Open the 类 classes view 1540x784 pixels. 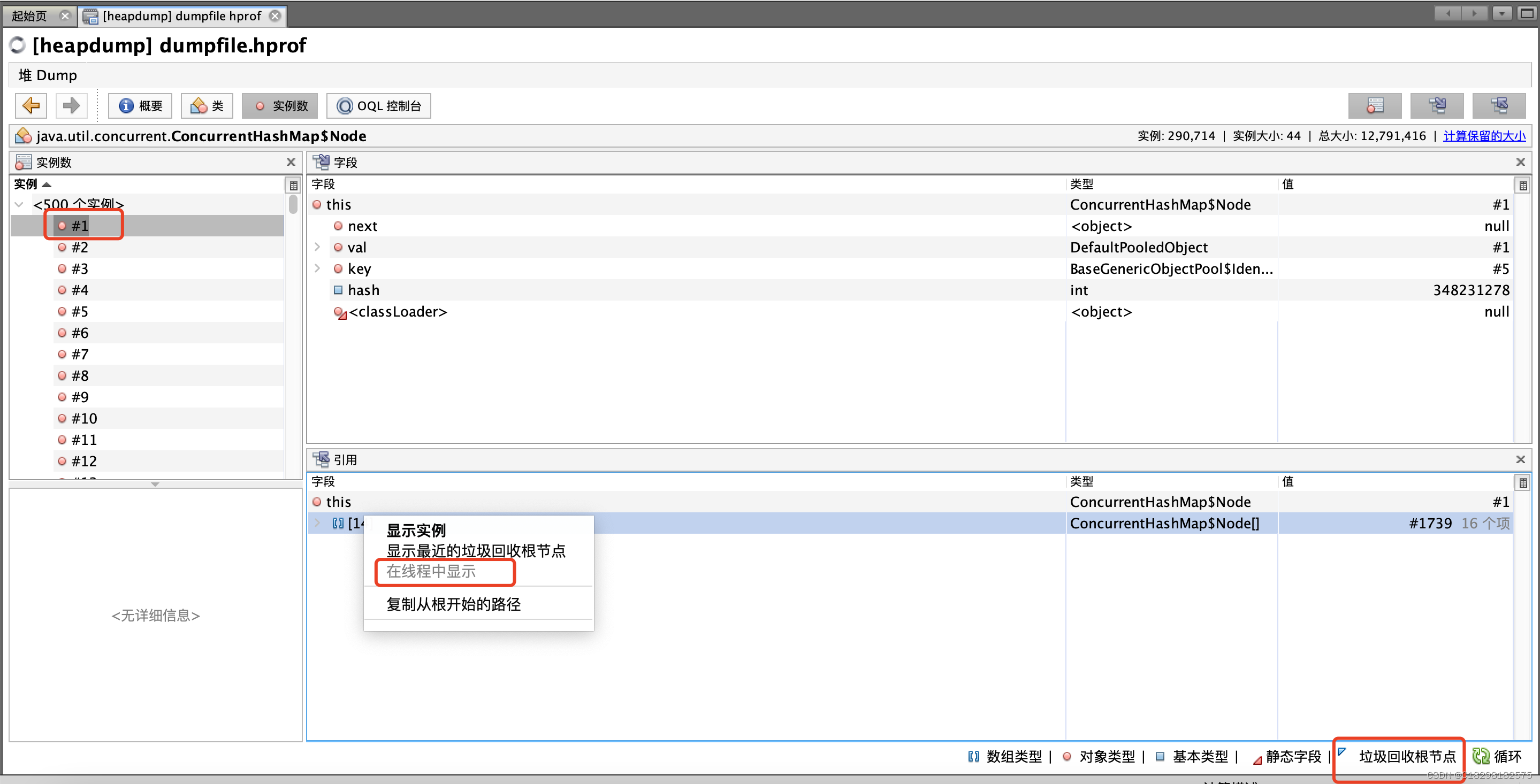click(207, 106)
